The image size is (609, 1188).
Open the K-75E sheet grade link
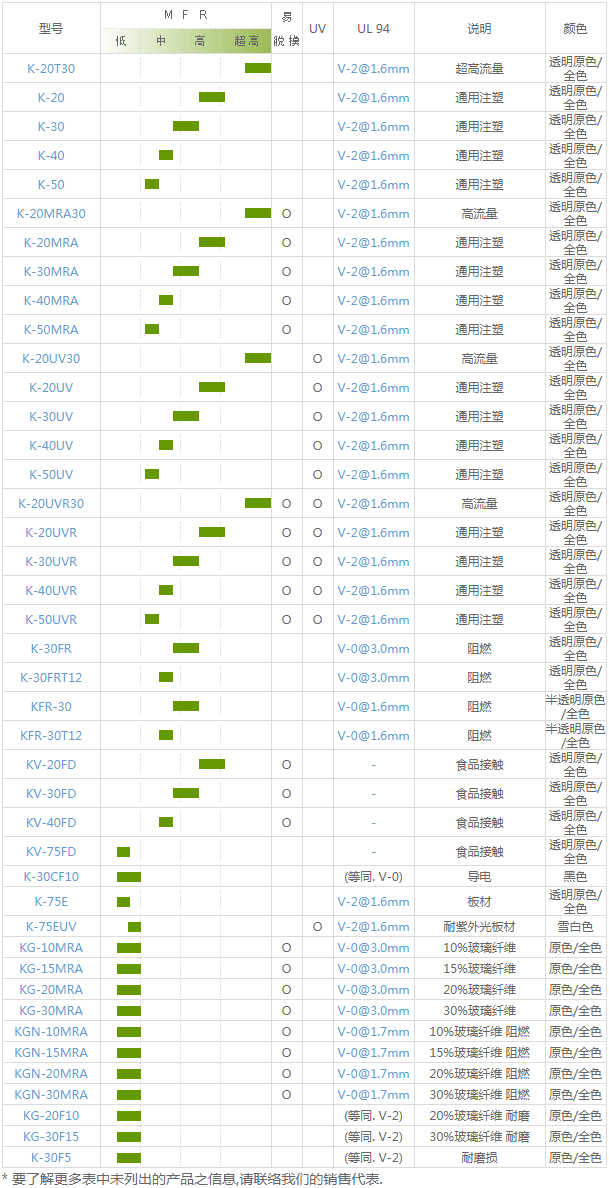pyautogui.click(x=50, y=902)
